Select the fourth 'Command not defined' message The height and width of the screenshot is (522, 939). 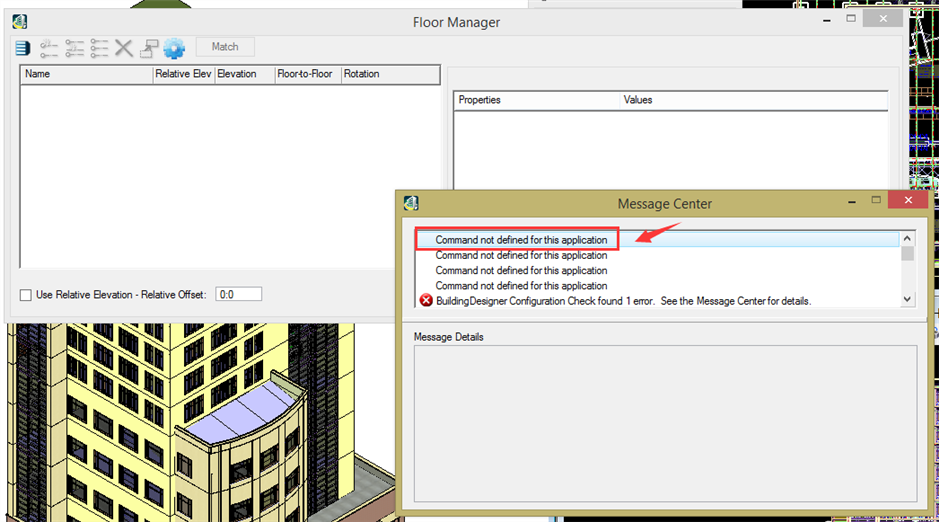click(x=658, y=286)
